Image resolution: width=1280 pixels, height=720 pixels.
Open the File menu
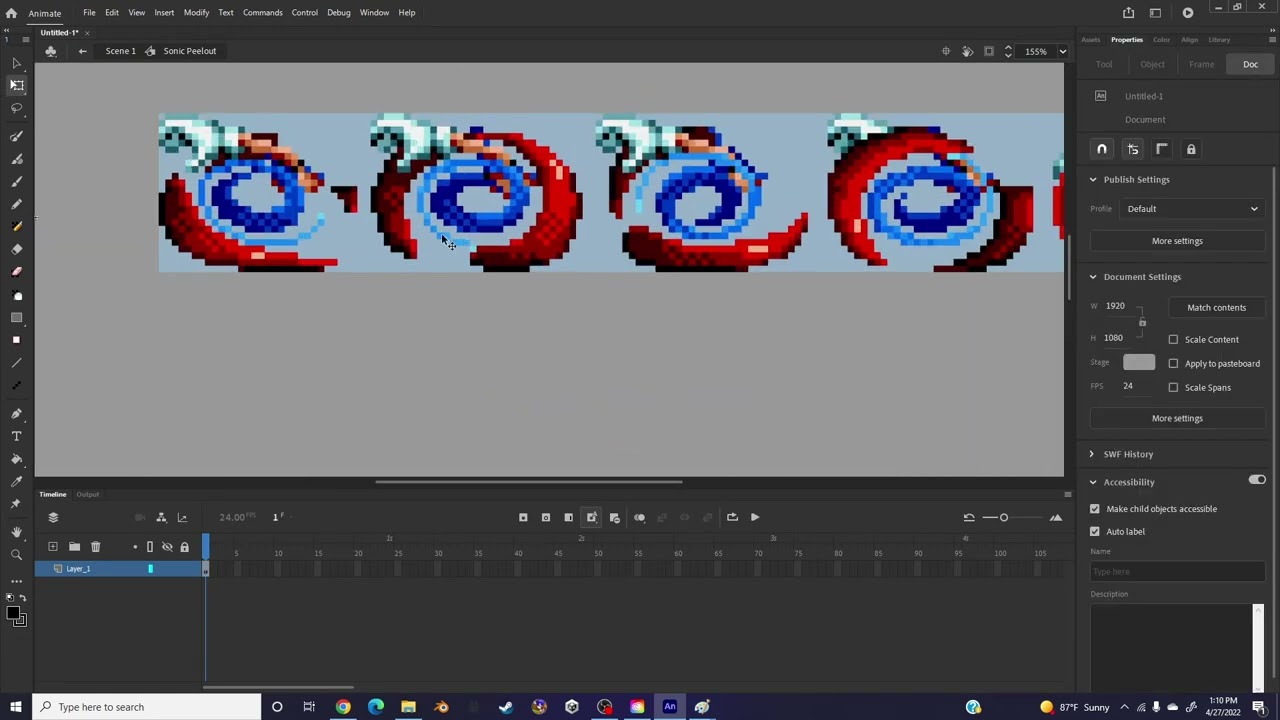pos(89,13)
